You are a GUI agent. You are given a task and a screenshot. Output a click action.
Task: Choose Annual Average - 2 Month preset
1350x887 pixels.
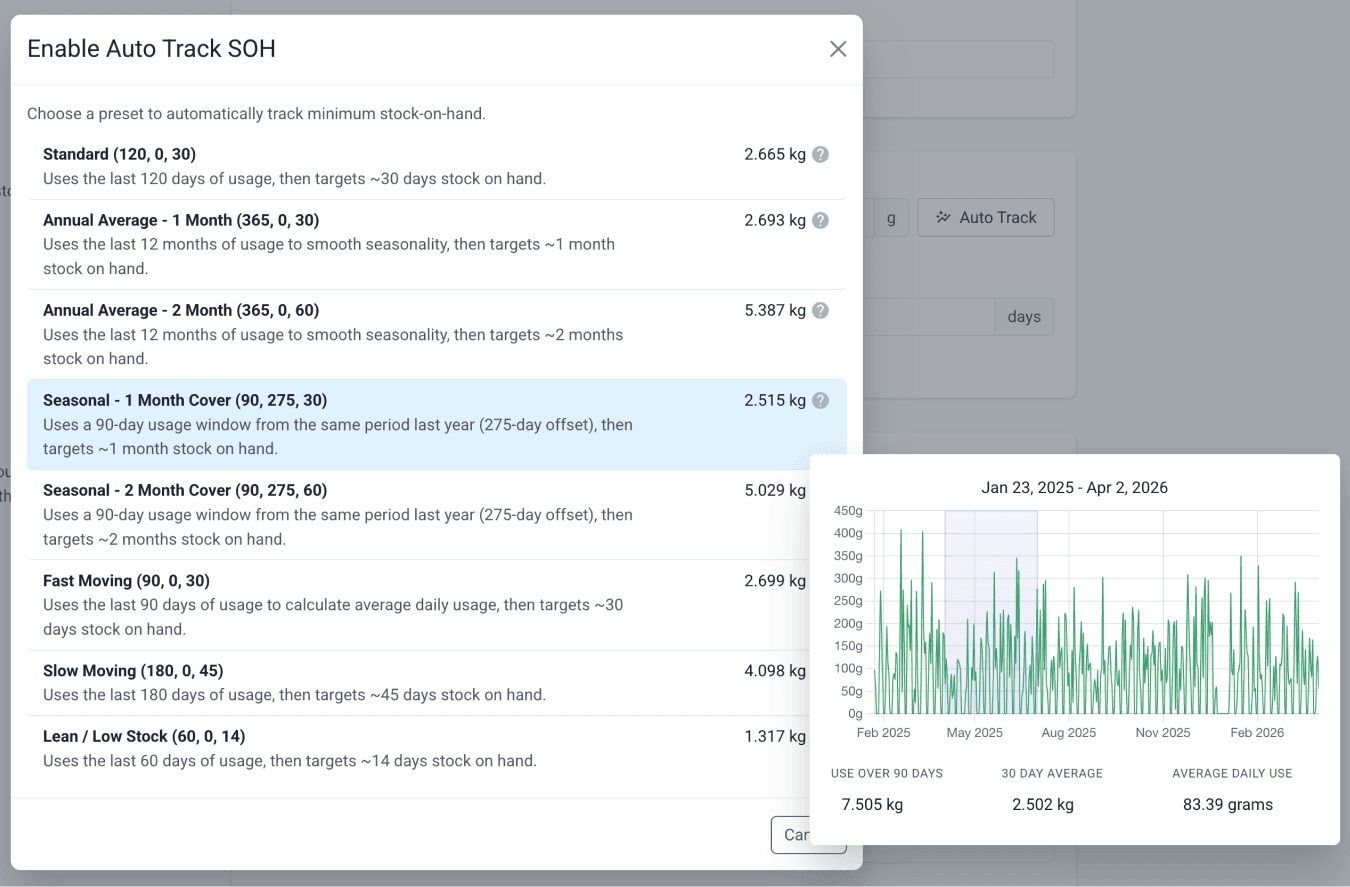pyautogui.click(x=436, y=335)
